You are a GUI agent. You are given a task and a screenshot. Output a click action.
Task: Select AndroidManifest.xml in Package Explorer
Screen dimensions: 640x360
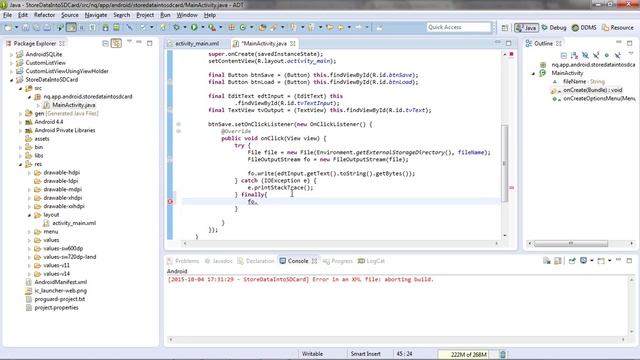60,282
